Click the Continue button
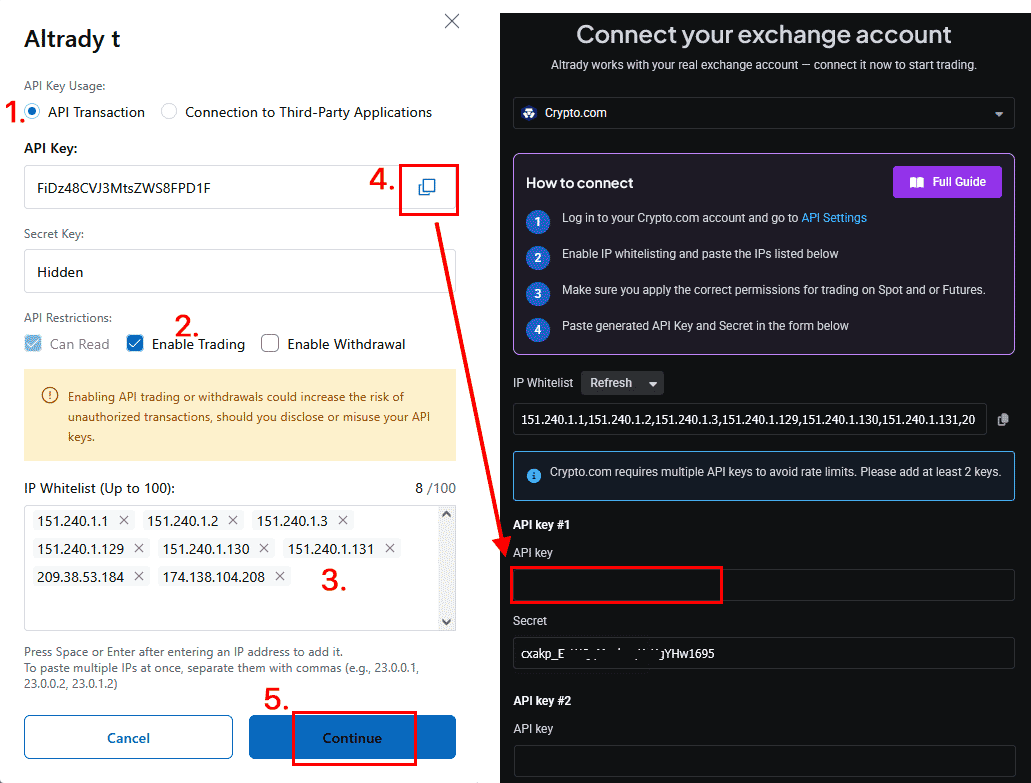 click(x=352, y=737)
